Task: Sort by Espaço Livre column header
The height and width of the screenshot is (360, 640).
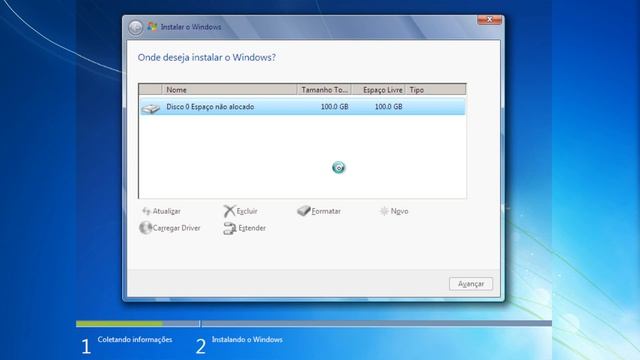Action: click(x=378, y=89)
